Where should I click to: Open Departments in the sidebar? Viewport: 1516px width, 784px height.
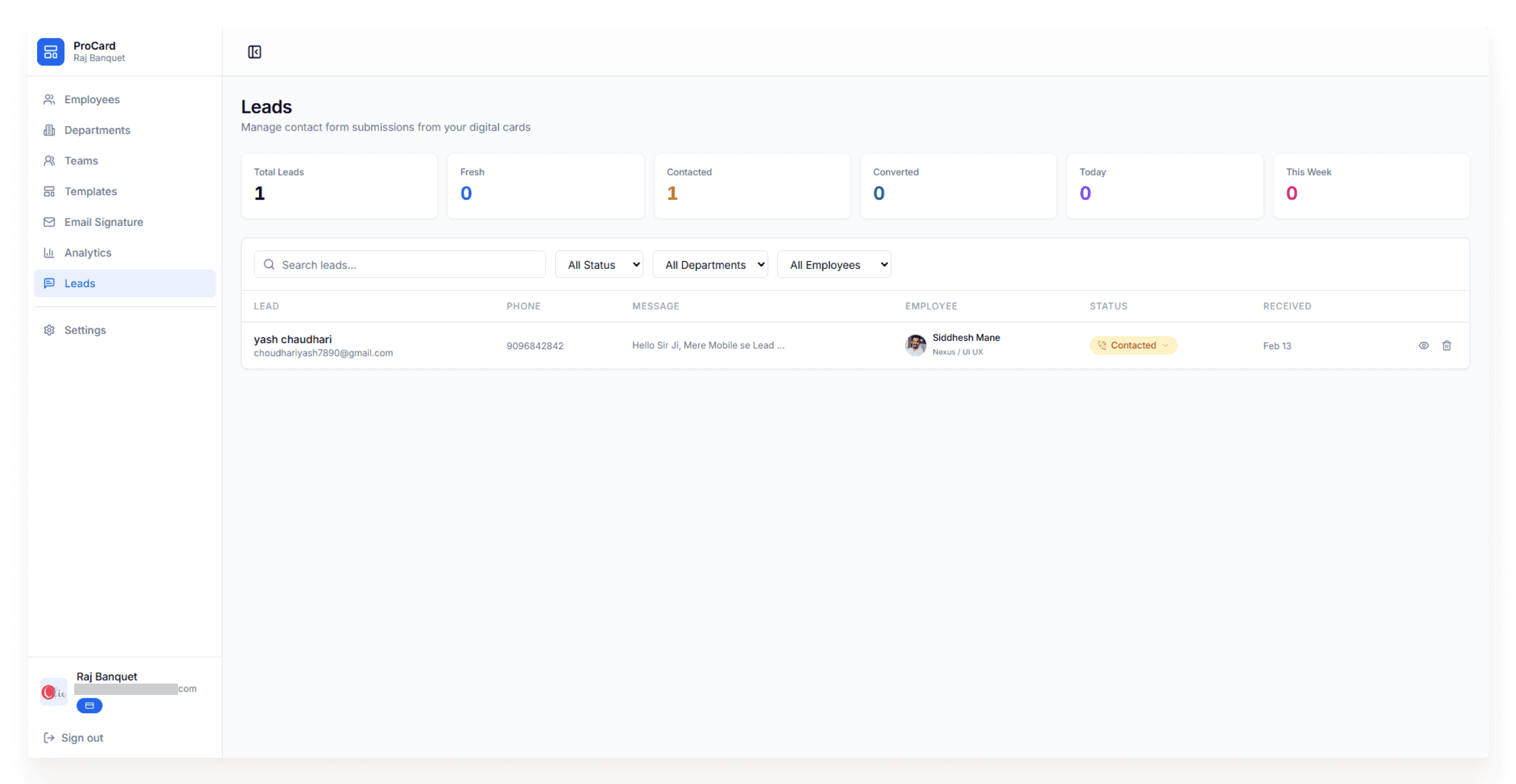coord(125,130)
